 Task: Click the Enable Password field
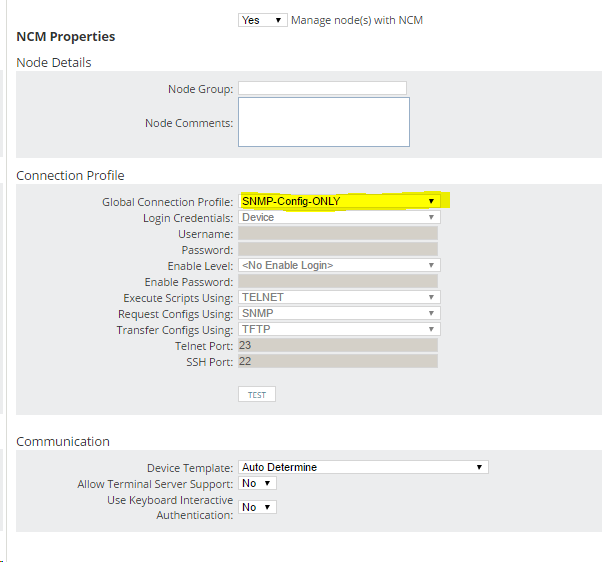(338, 281)
